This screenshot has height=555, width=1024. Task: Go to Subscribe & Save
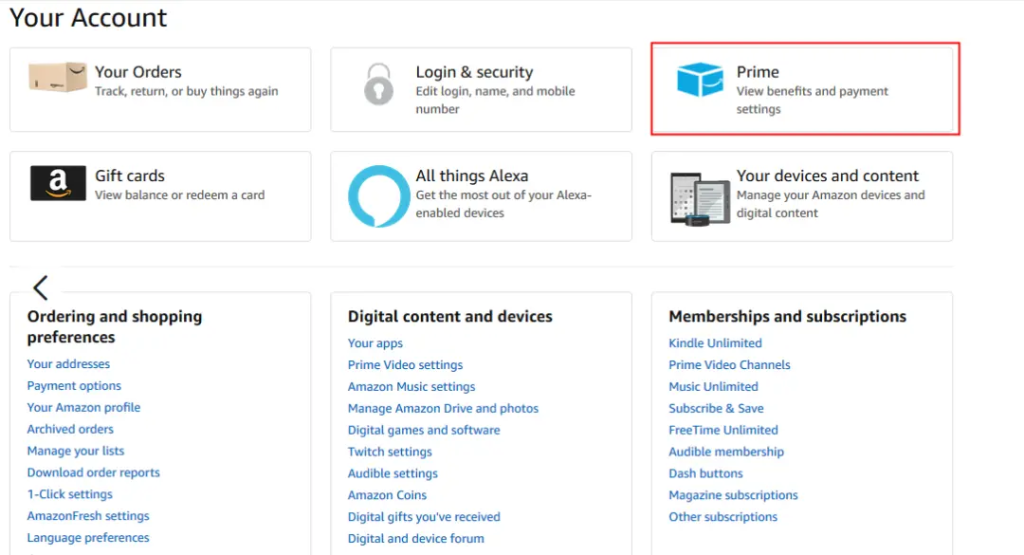pyautogui.click(x=716, y=408)
